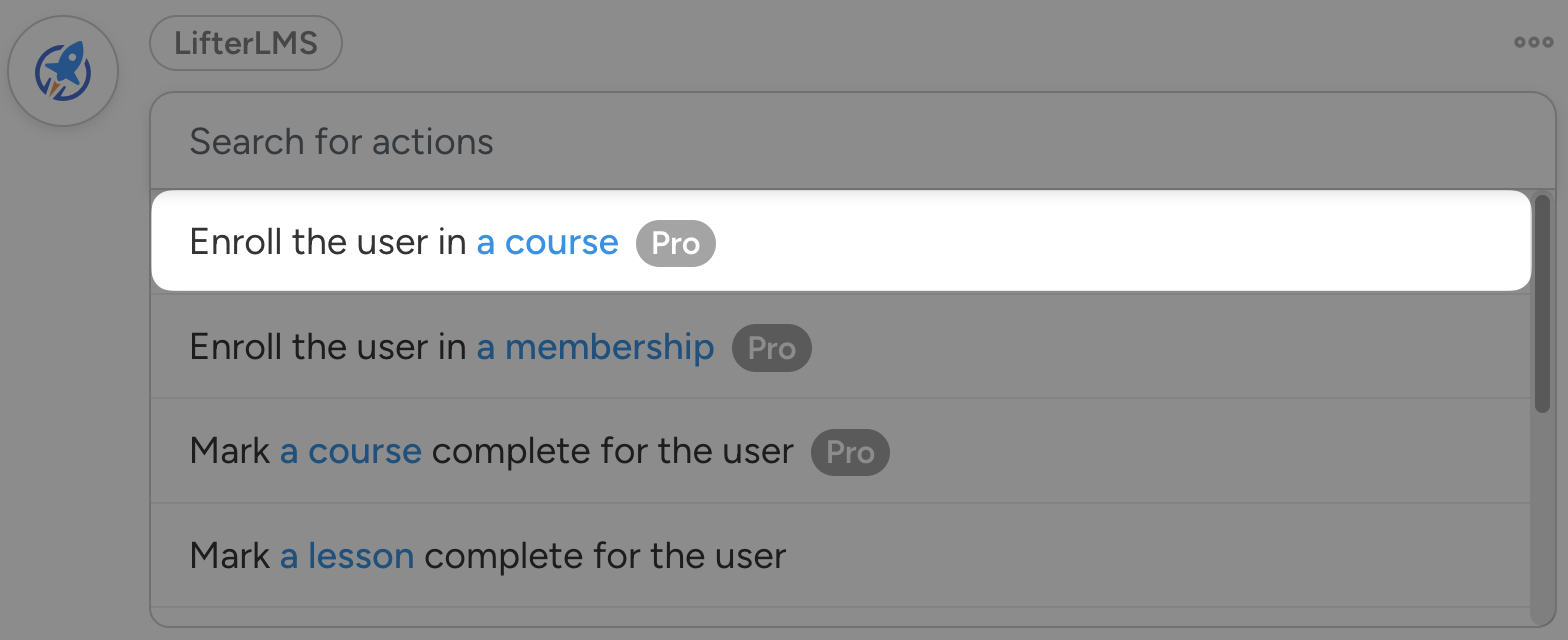Click the words 'complete for the user' in lesson row
This screenshot has height=640, width=1568.
(x=605, y=556)
